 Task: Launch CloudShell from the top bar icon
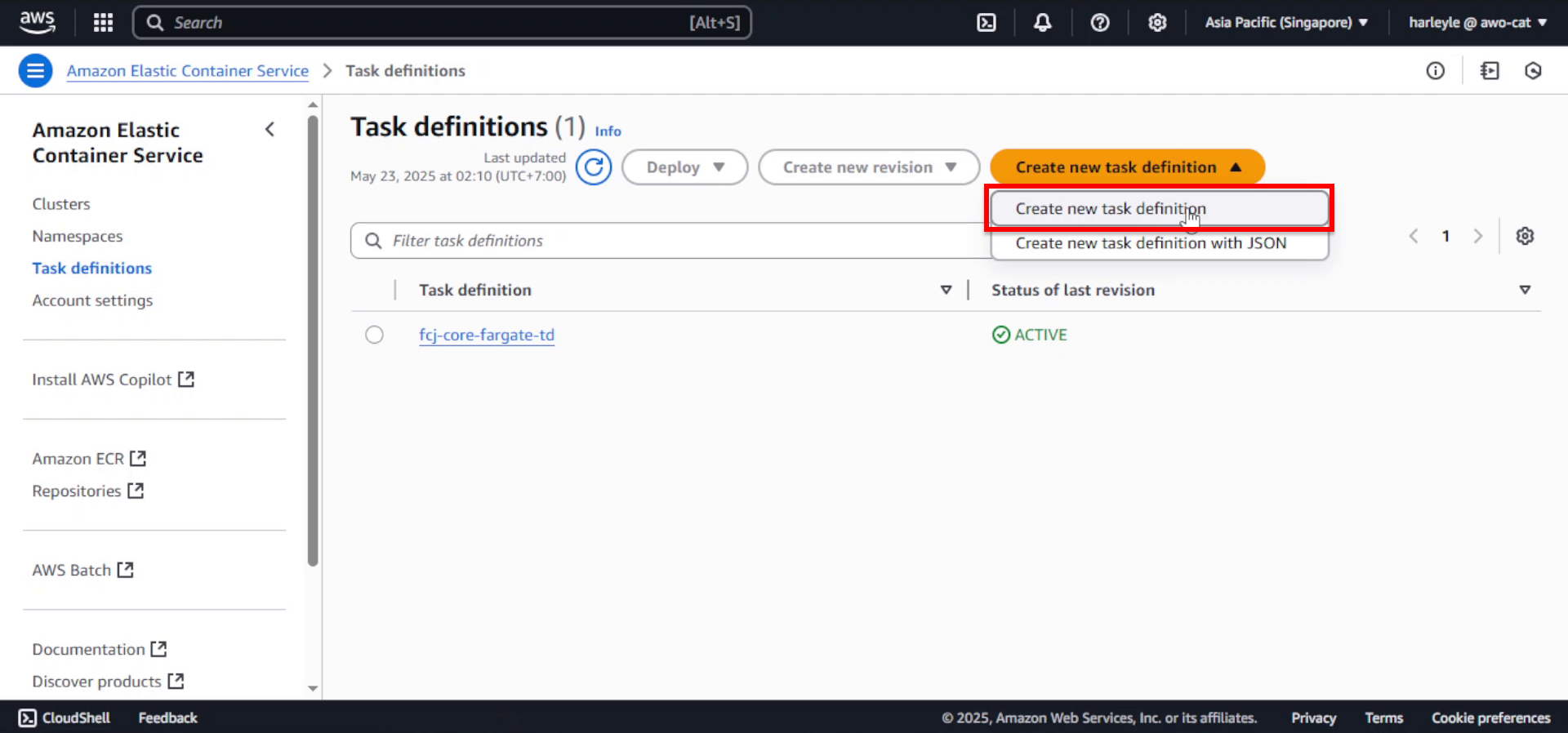click(x=987, y=23)
